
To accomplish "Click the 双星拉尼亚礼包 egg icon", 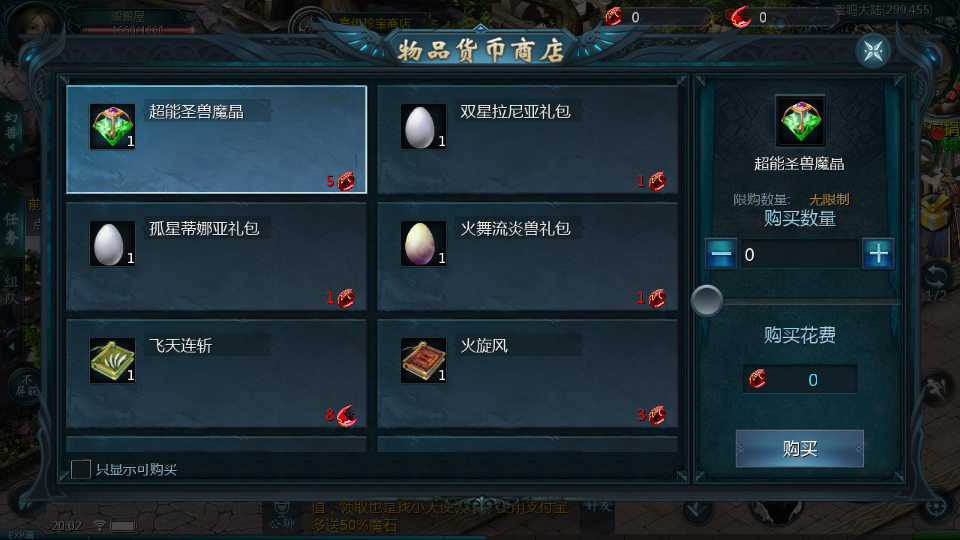I will coord(423,127).
